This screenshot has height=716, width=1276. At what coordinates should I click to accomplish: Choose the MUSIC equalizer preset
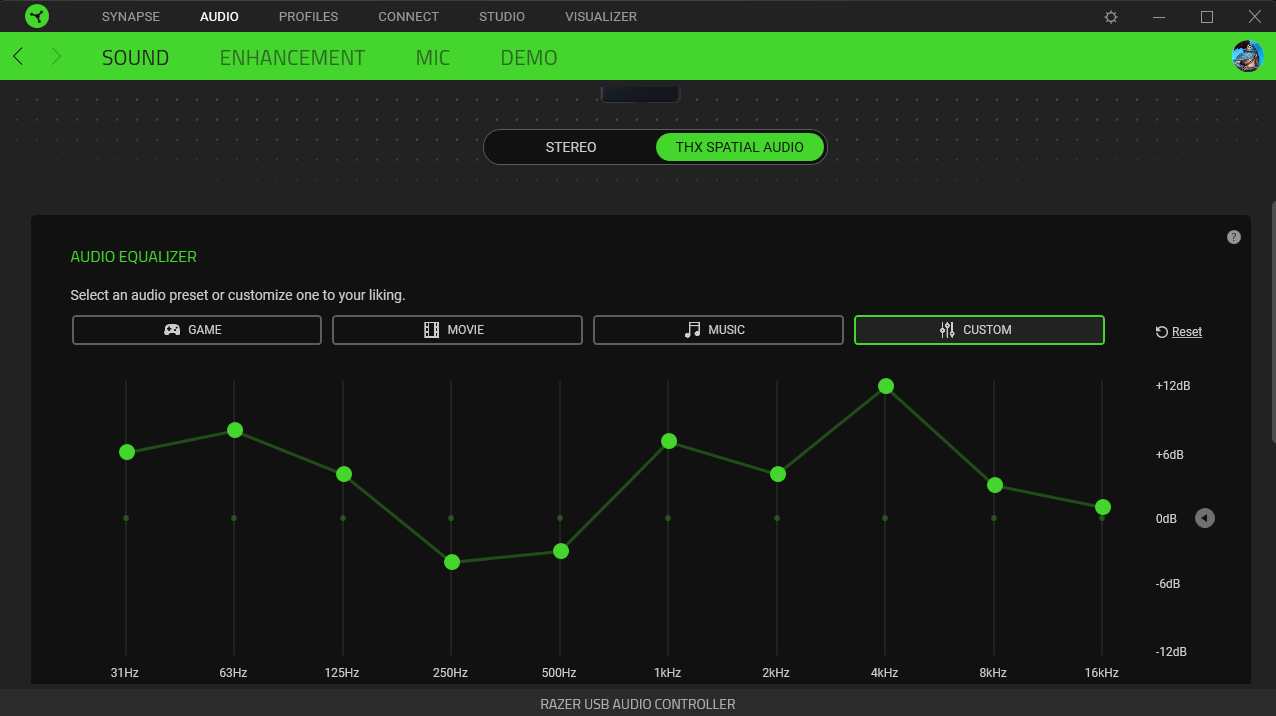point(718,330)
